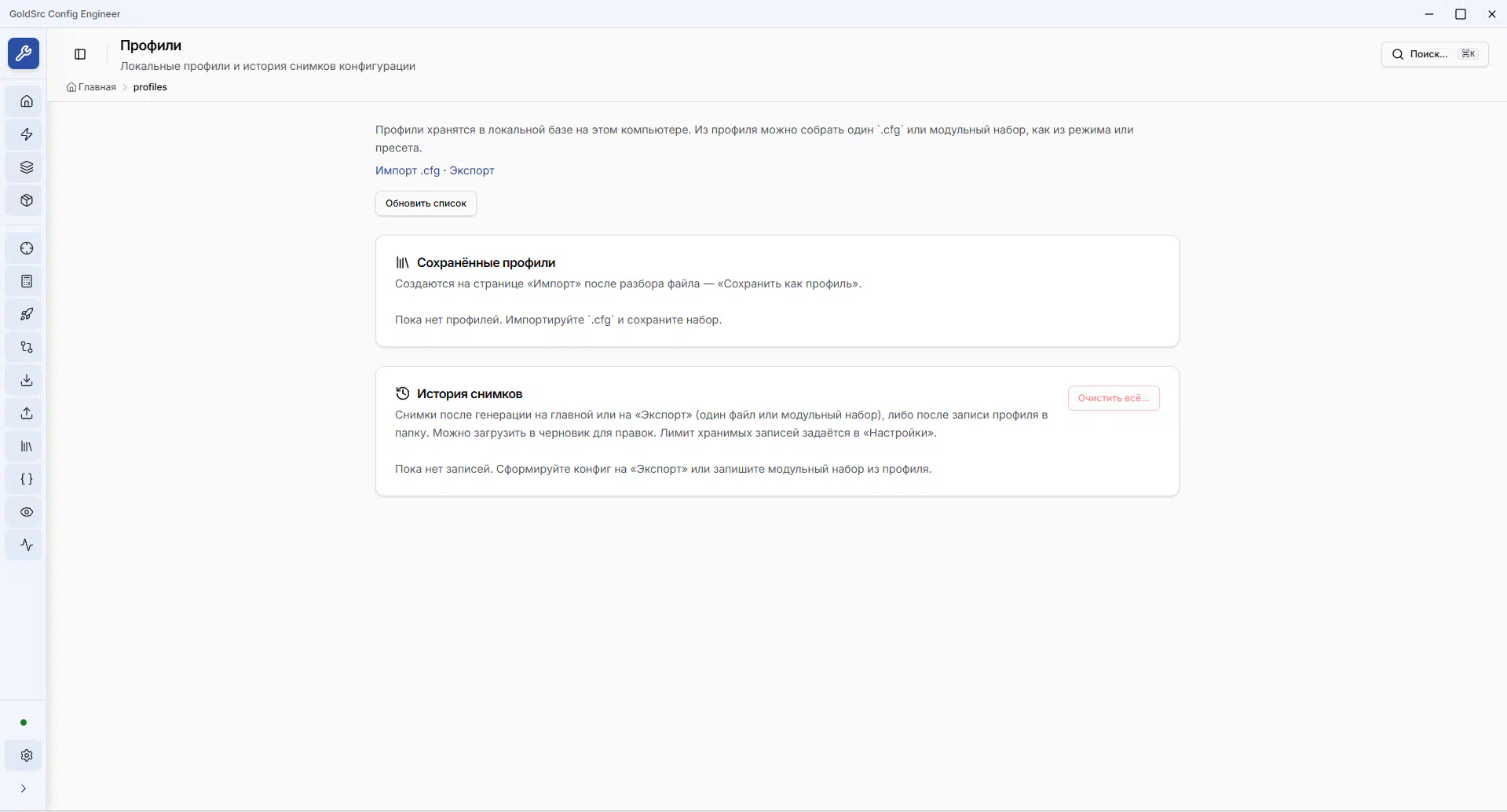1507x812 pixels.
Task: Select the calculator sidebar icon
Action: (27, 282)
